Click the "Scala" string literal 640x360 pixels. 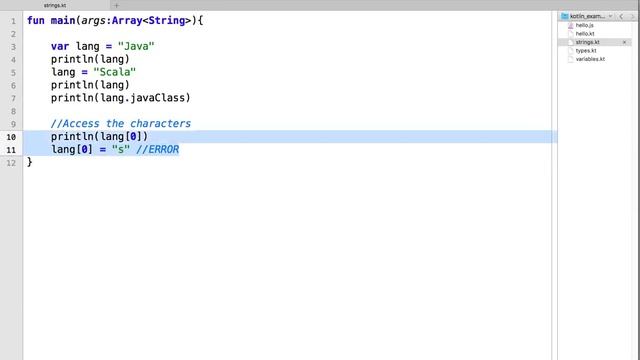pyautogui.click(x=114, y=72)
